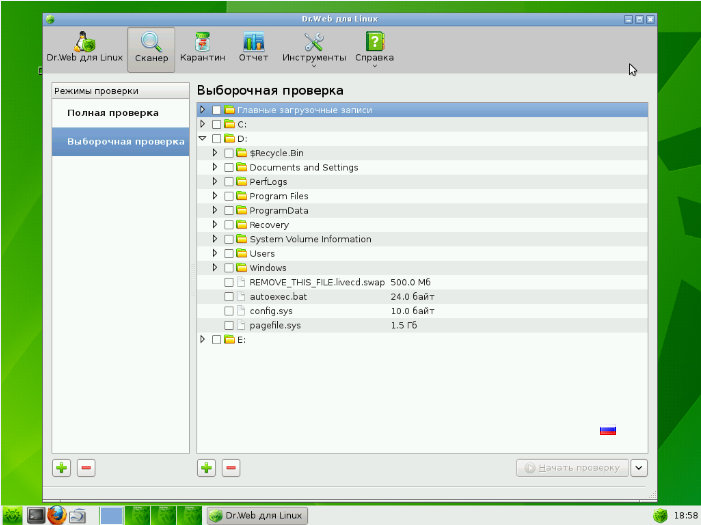
Task: Open the Отчет report section
Action: pos(253,47)
